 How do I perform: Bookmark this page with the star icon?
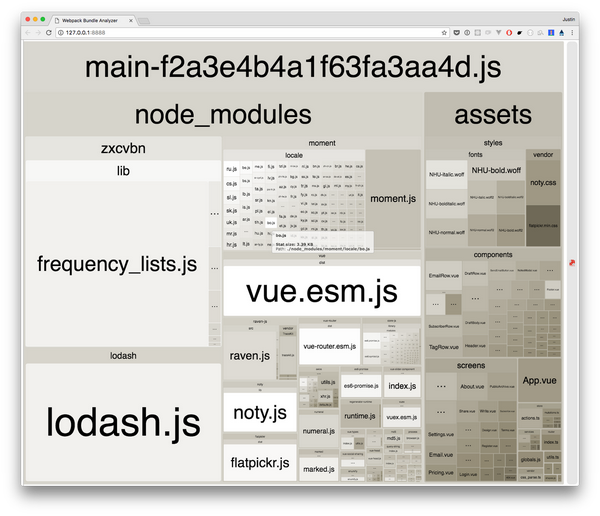click(444, 33)
